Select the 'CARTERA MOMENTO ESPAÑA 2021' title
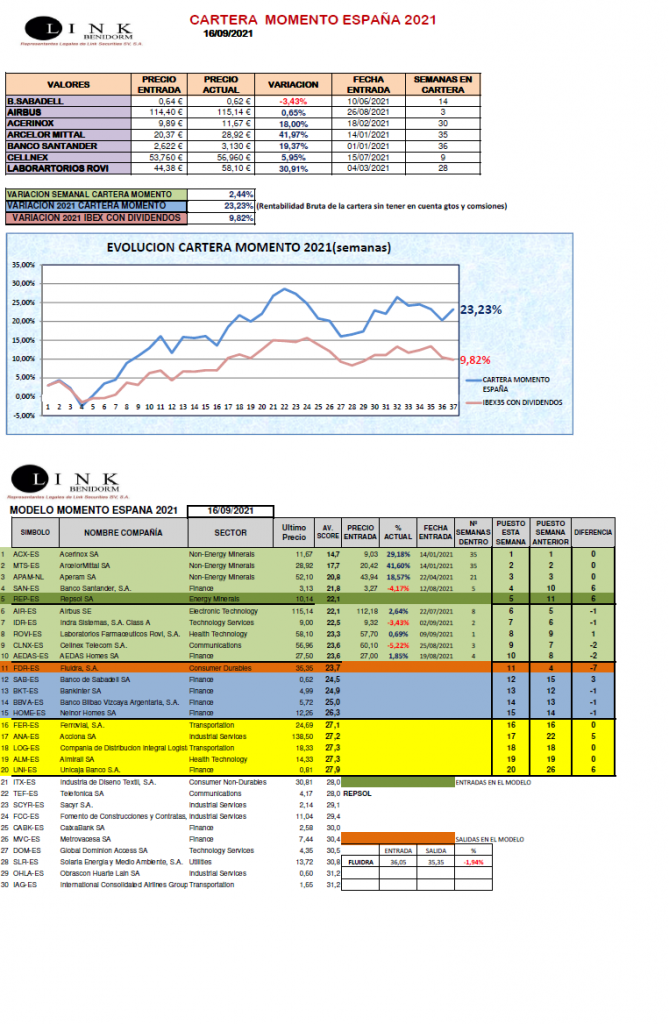 (x=297, y=20)
